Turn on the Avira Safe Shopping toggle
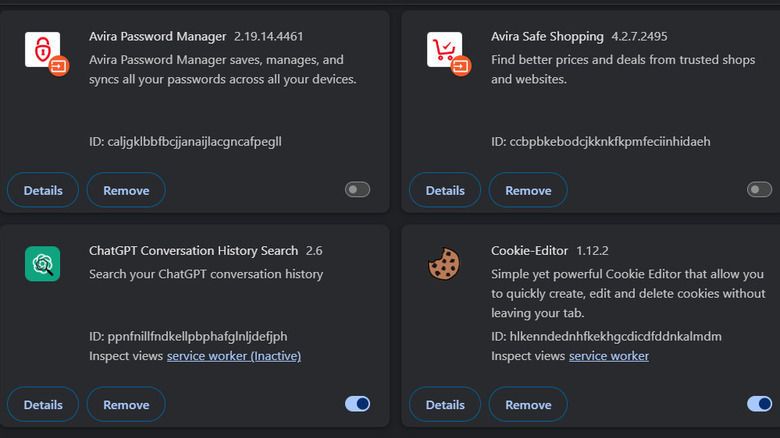Screen dimensions: 780x438 [x=759, y=190]
